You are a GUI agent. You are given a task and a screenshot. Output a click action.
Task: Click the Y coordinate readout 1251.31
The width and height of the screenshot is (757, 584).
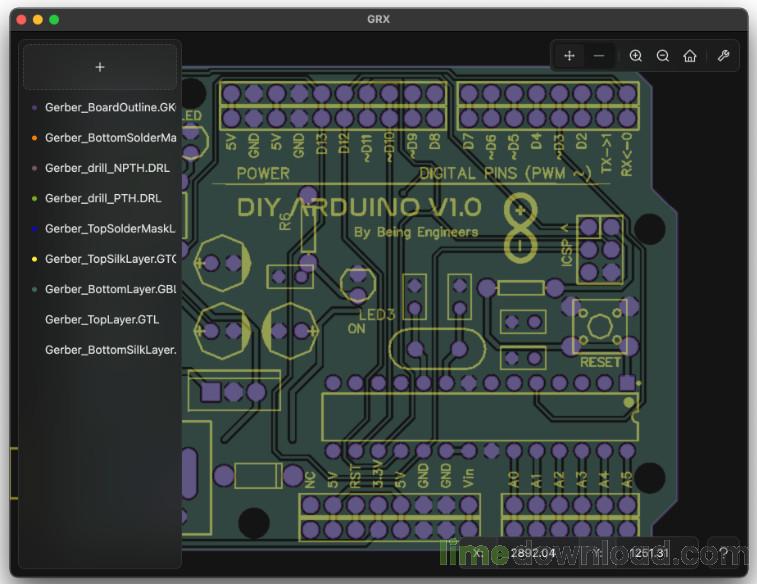coord(649,553)
